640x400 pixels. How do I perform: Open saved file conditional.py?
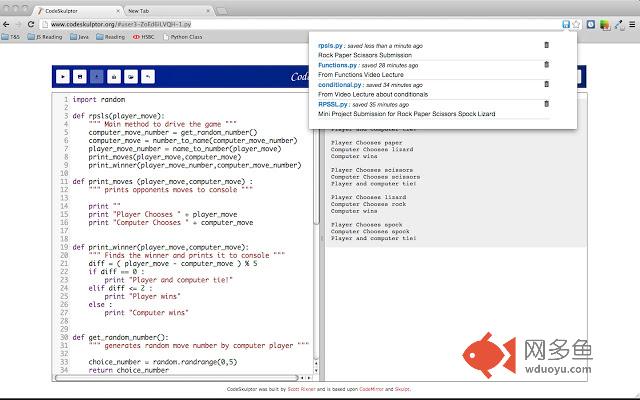pos(340,84)
